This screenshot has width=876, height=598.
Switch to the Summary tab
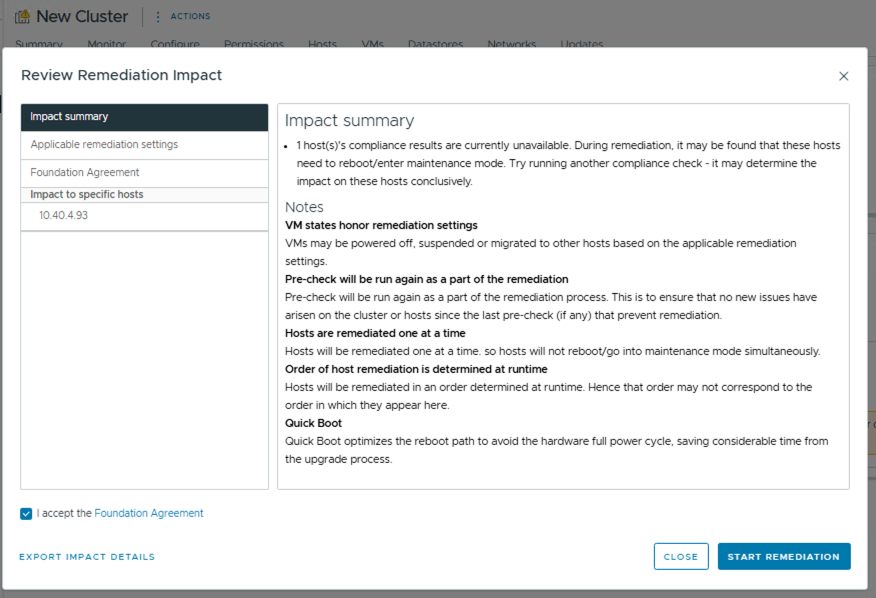39,44
